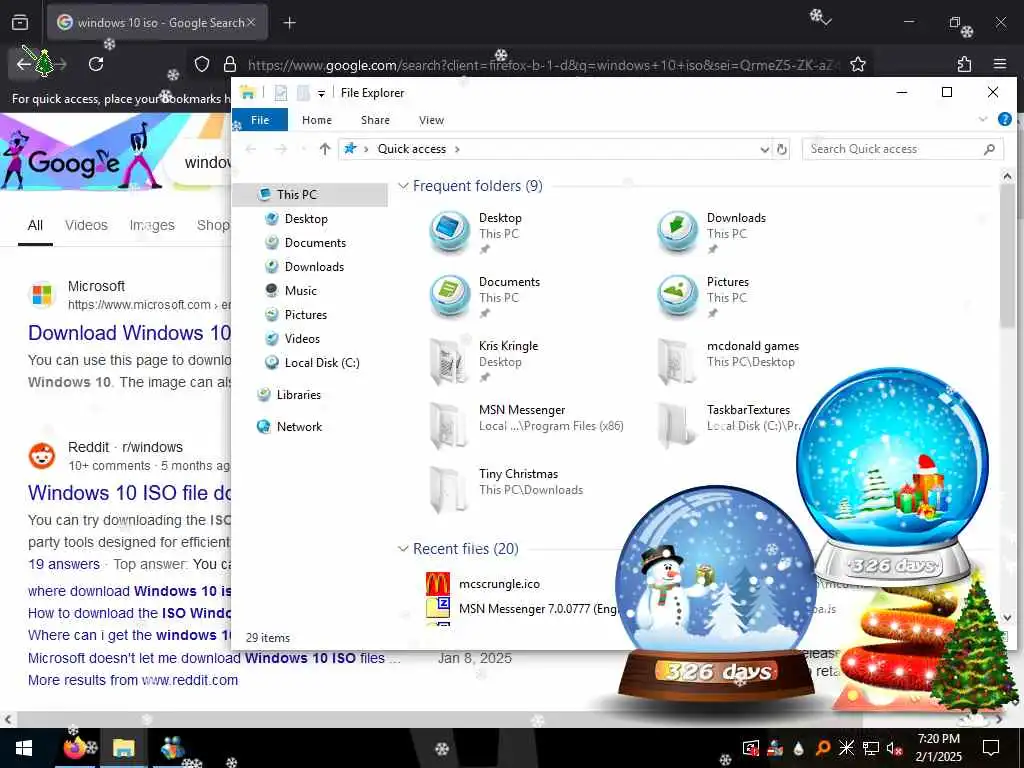Image resolution: width=1024 pixels, height=768 pixels.
Task: Click the File Explorer help icon
Action: click(x=1004, y=120)
